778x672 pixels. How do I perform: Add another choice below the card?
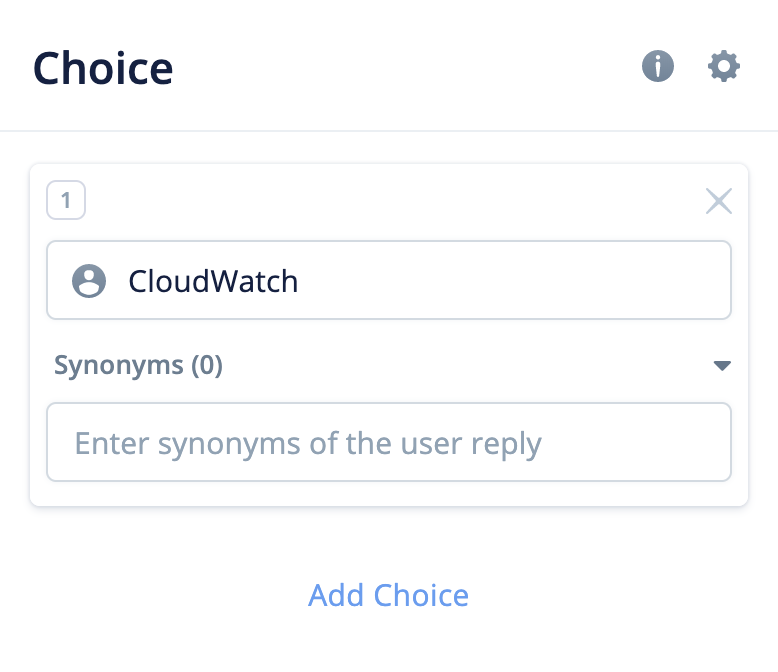tap(388, 595)
